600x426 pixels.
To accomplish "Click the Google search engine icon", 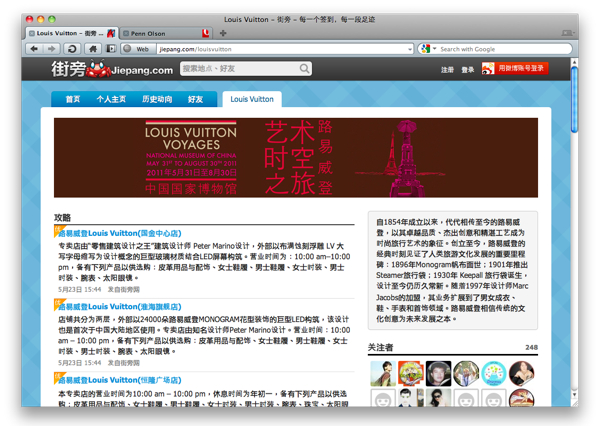I will point(425,49).
